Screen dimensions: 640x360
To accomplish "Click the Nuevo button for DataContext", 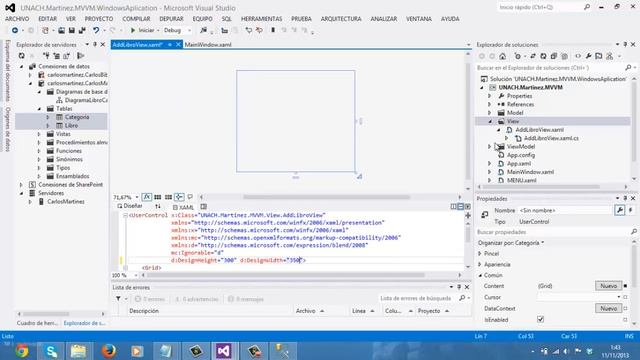I will (608, 308).
